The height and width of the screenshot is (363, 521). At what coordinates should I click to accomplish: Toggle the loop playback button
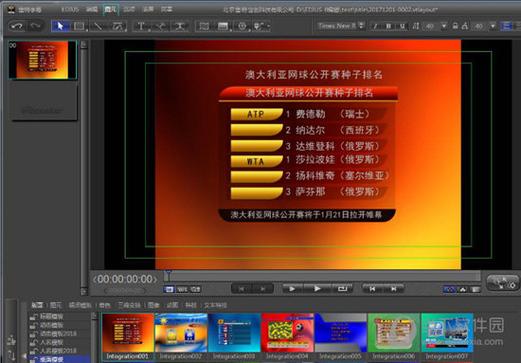coord(342,289)
